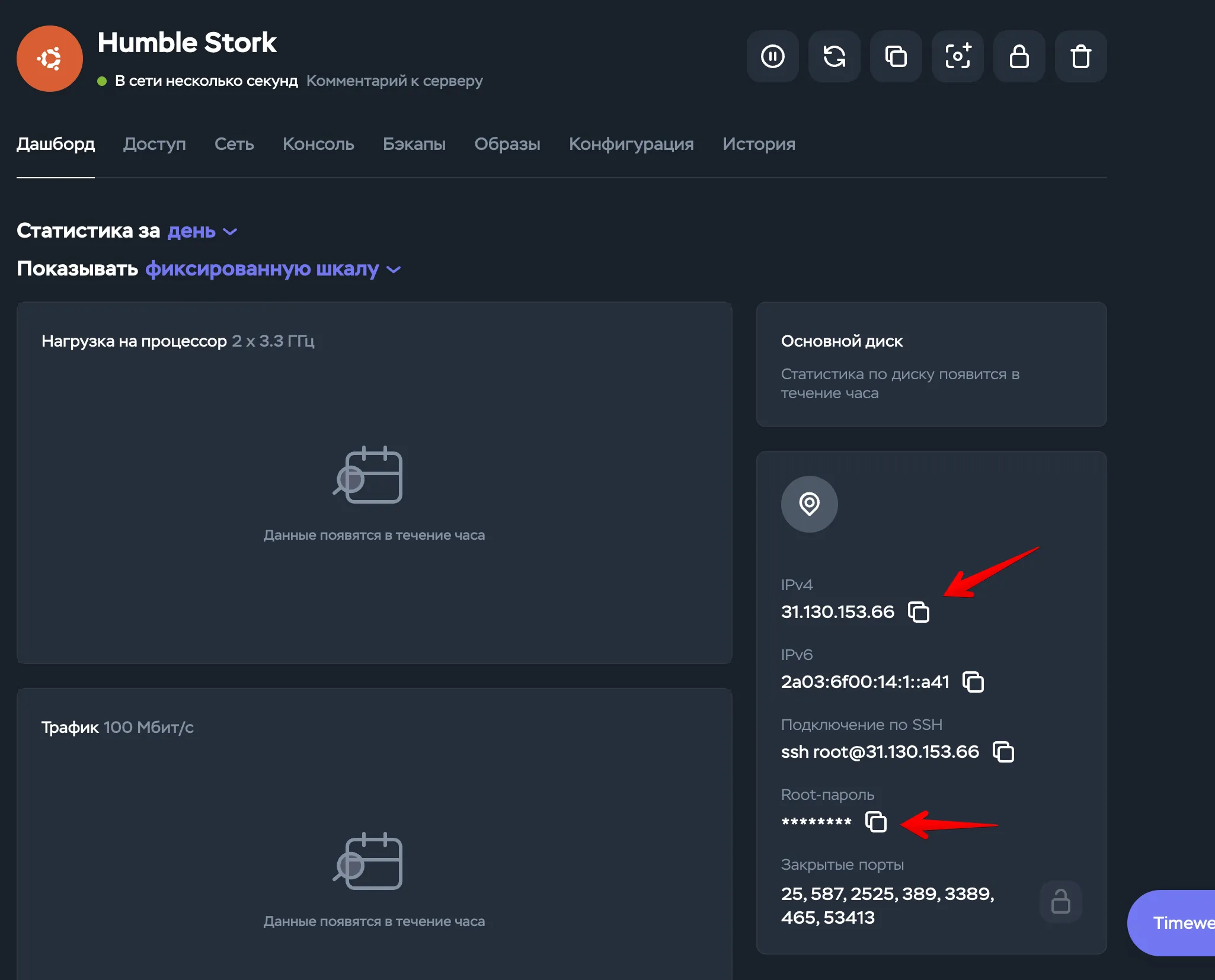Switch to the Бэкапы tab

[414, 144]
